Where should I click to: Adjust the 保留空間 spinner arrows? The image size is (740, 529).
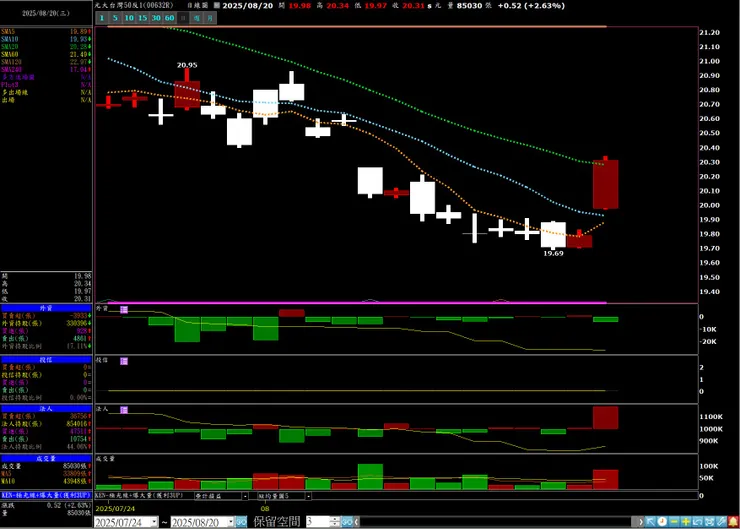[335, 522]
